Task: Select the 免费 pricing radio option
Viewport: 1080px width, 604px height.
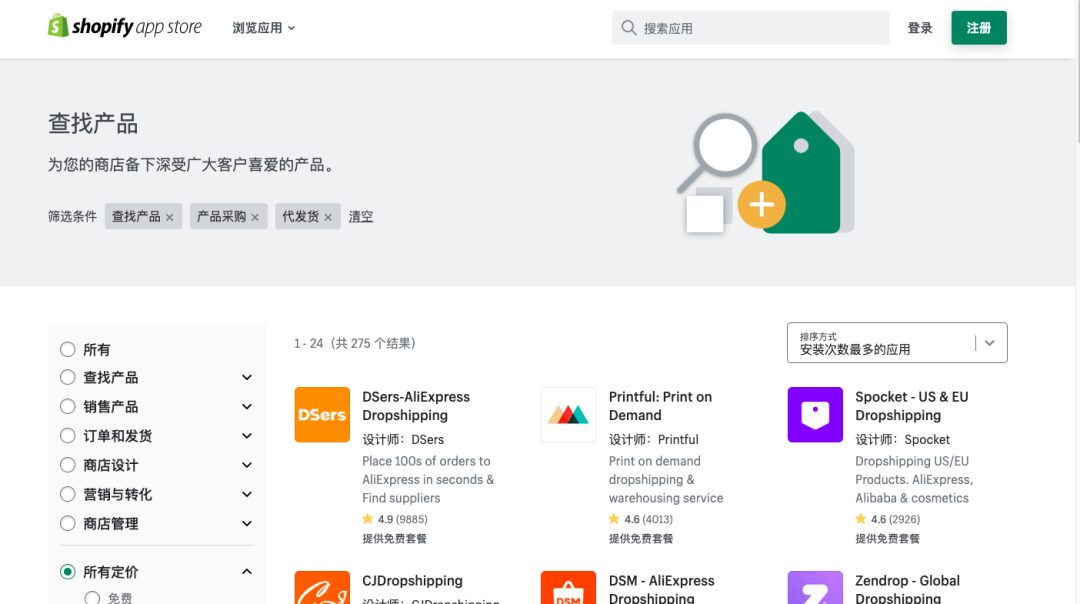Action: tap(92, 598)
